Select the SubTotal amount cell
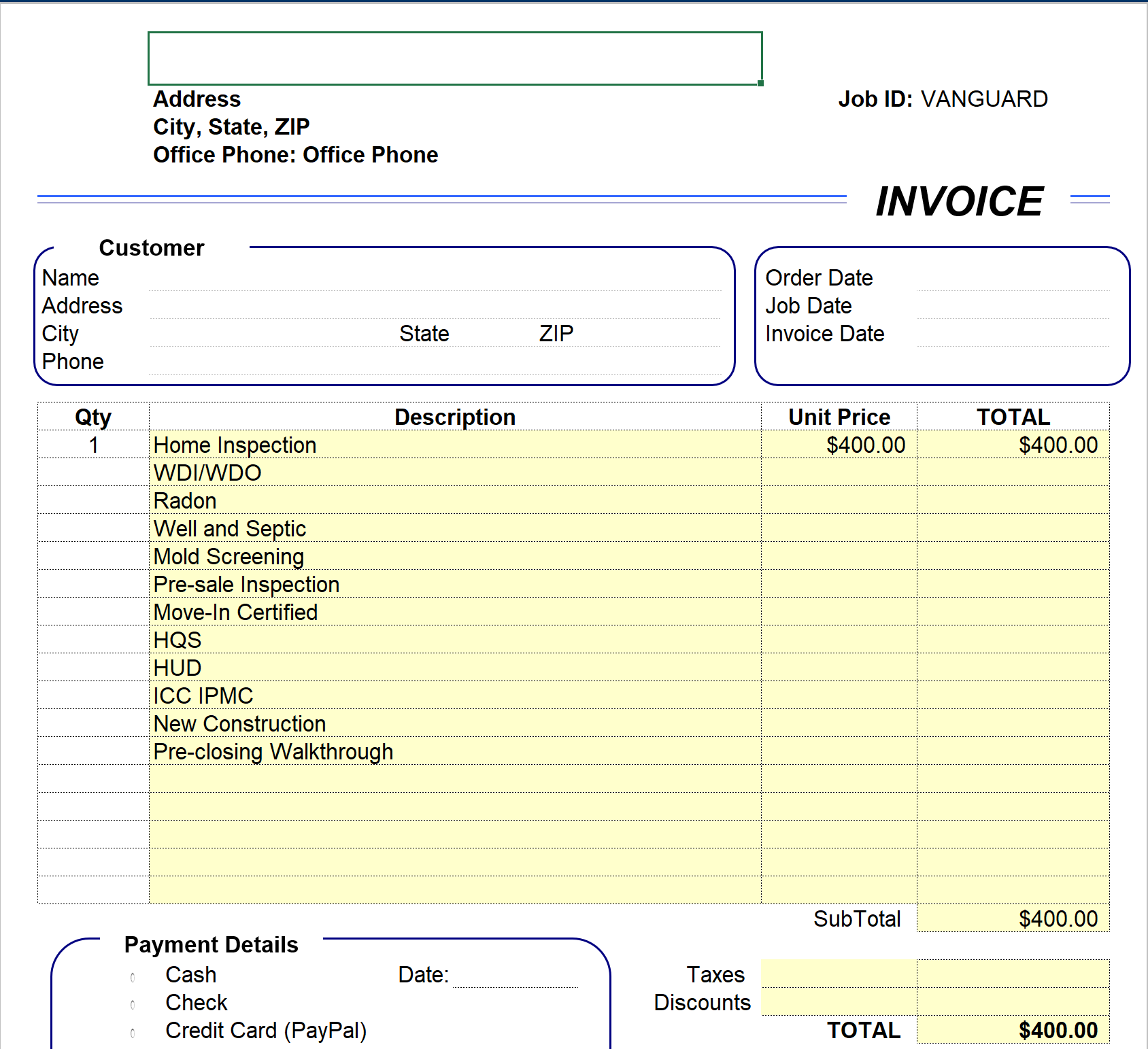Image resolution: width=1148 pixels, height=1049 pixels. 1013,919
